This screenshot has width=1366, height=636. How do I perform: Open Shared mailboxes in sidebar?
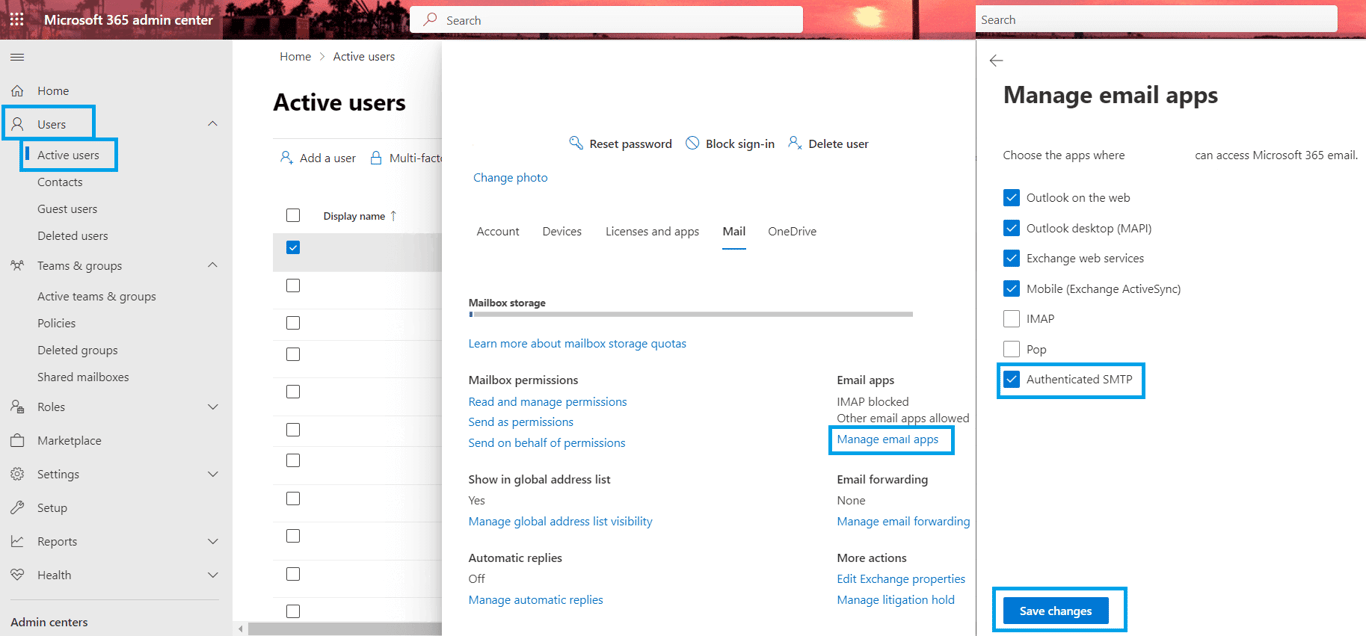(83, 377)
